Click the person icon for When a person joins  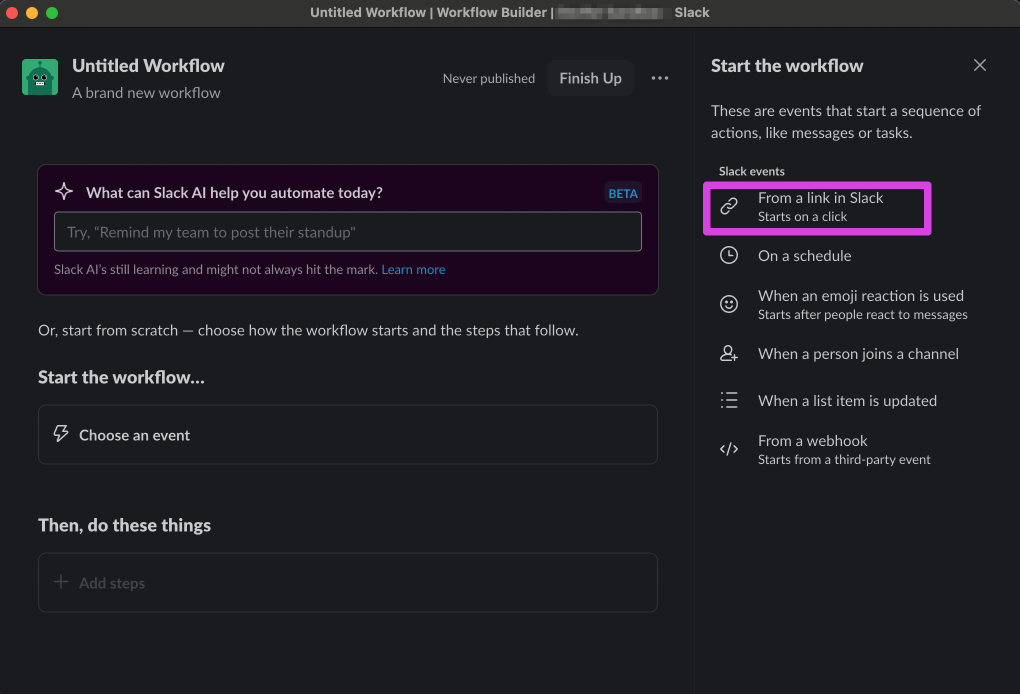pyautogui.click(x=729, y=354)
